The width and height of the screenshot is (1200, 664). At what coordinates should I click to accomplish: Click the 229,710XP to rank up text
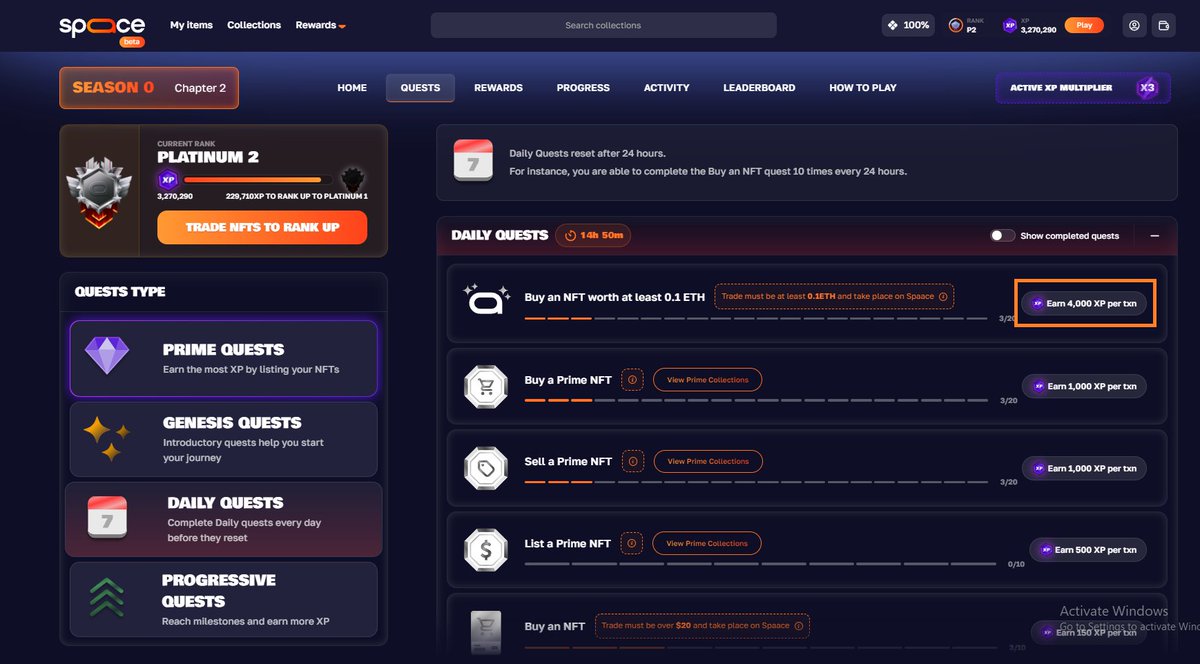297,197
